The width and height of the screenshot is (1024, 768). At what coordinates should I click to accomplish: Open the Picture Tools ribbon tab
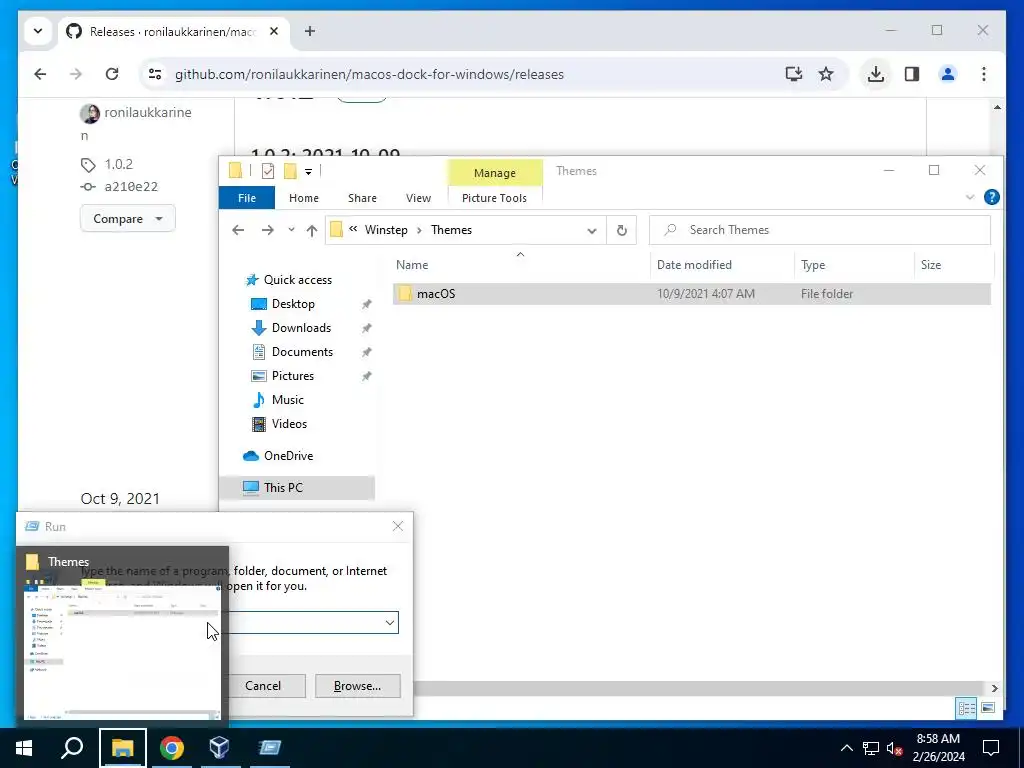494,198
